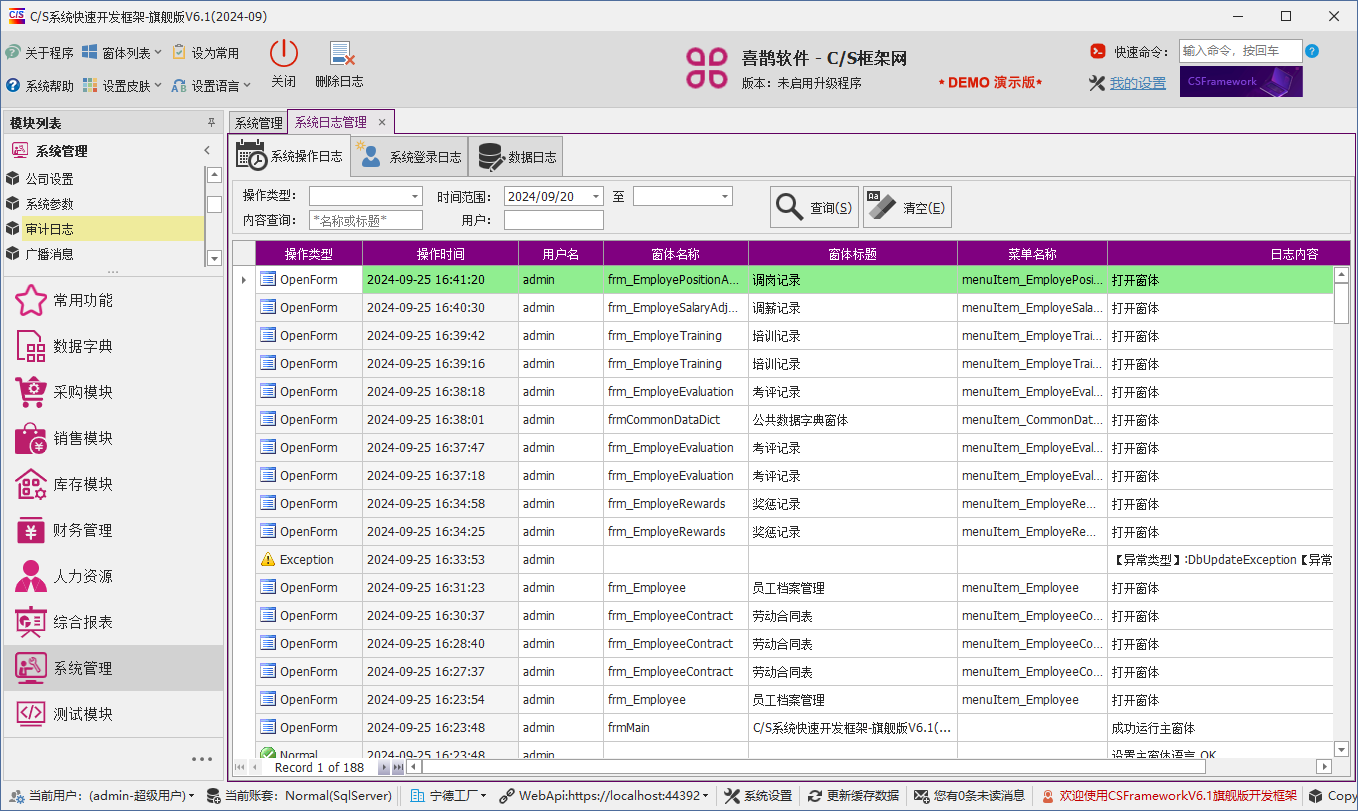The width and height of the screenshot is (1358, 811).
Task: Open the Reports (综合报表) module
Action: [x=114, y=622]
